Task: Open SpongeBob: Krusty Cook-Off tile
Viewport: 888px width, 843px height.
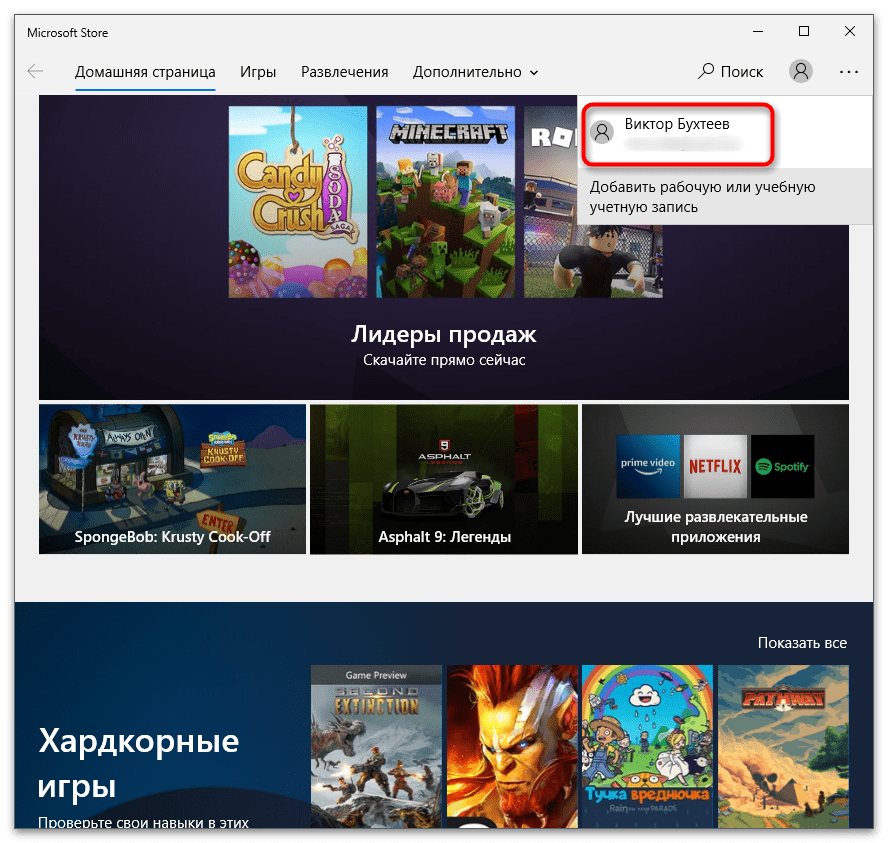Action: pos(172,479)
